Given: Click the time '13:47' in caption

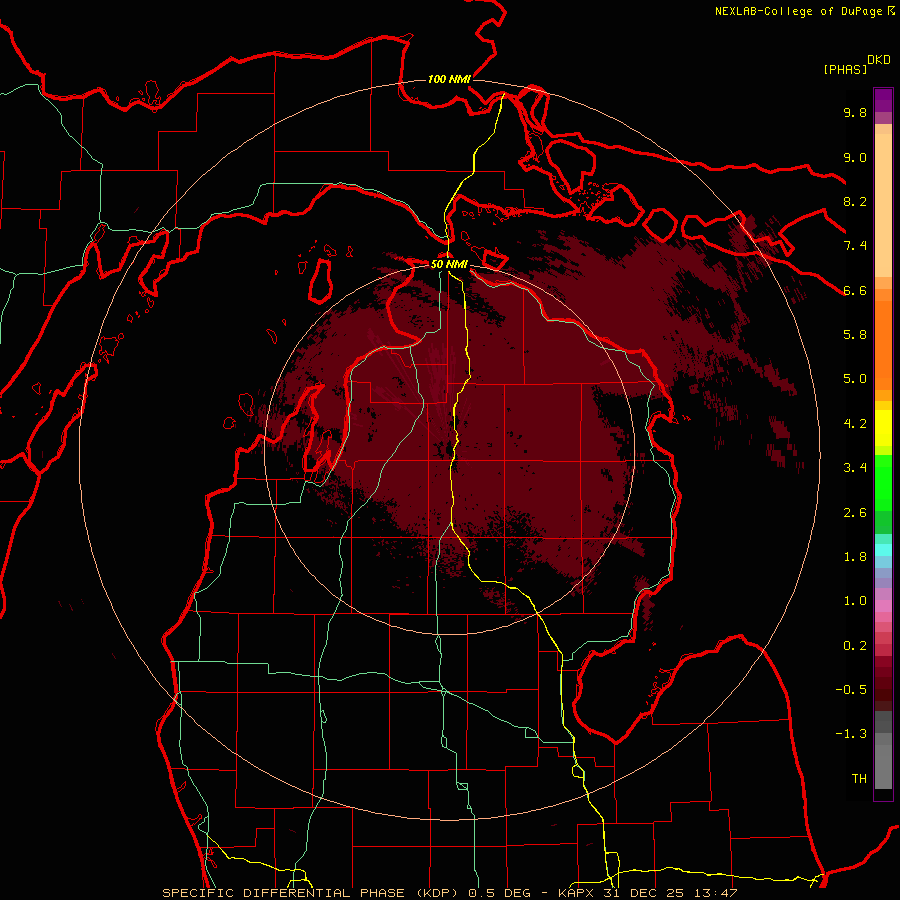Looking at the screenshot, I should (x=718, y=893).
